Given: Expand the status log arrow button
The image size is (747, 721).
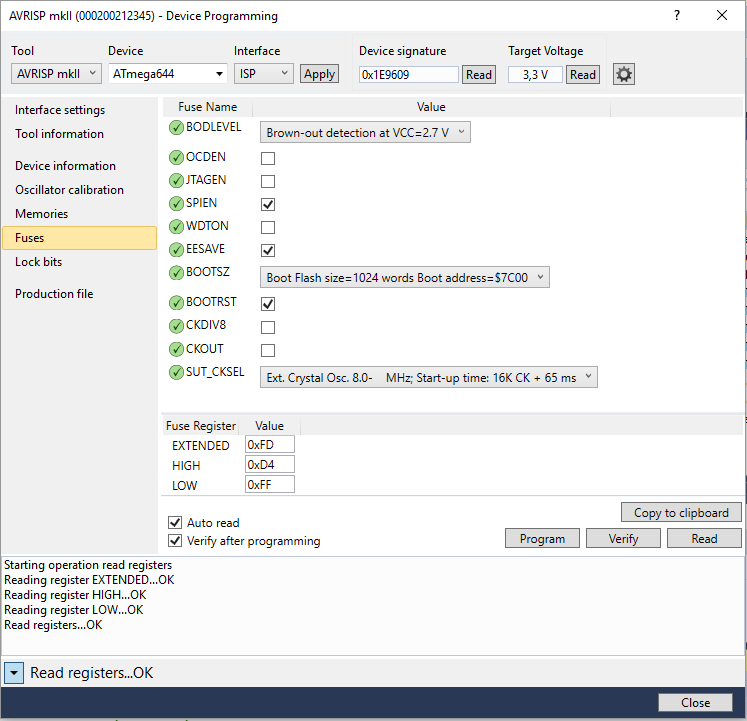Looking at the screenshot, I should (x=14, y=673).
